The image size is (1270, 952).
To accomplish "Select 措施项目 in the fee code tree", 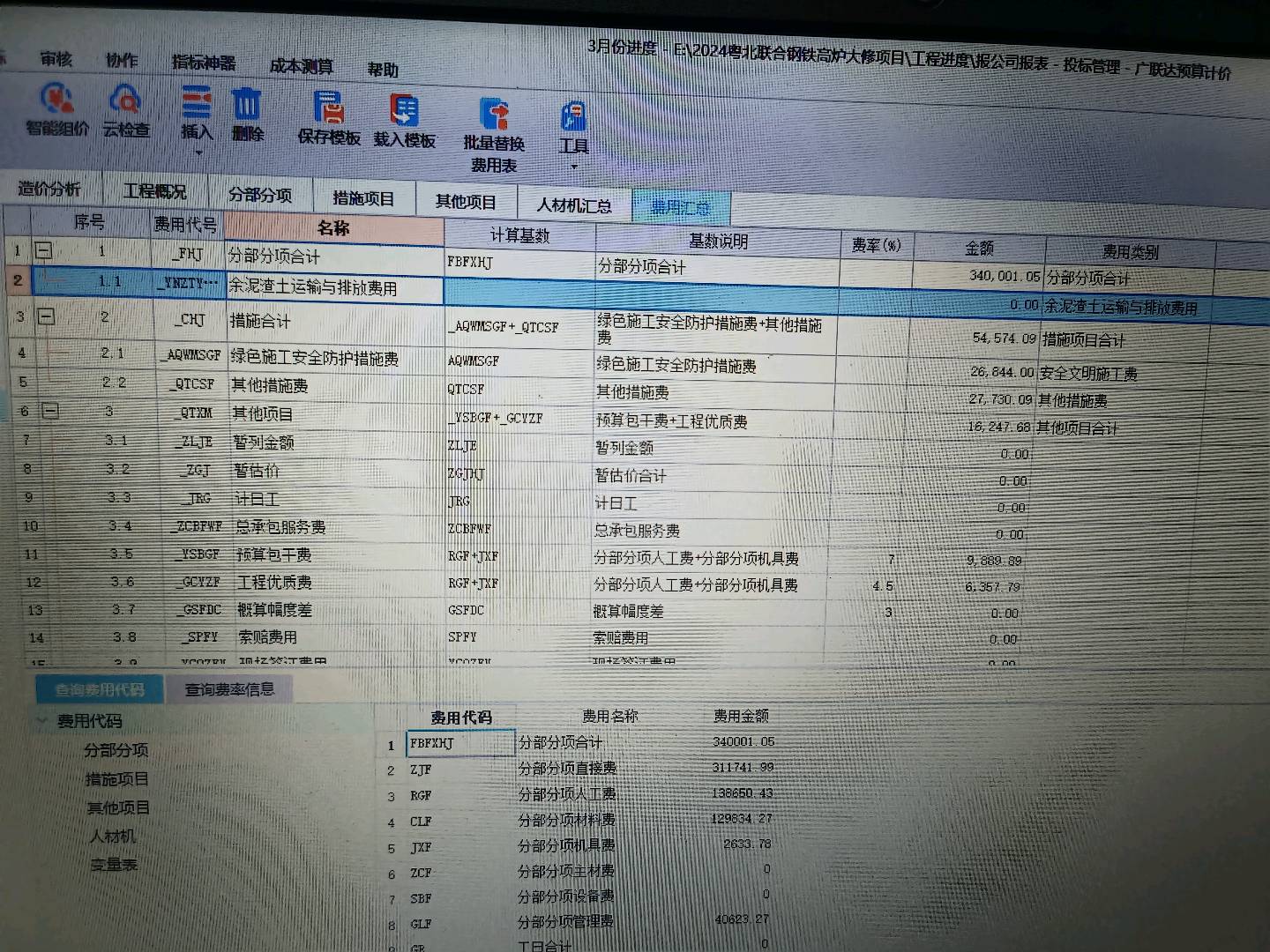I will [x=117, y=779].
